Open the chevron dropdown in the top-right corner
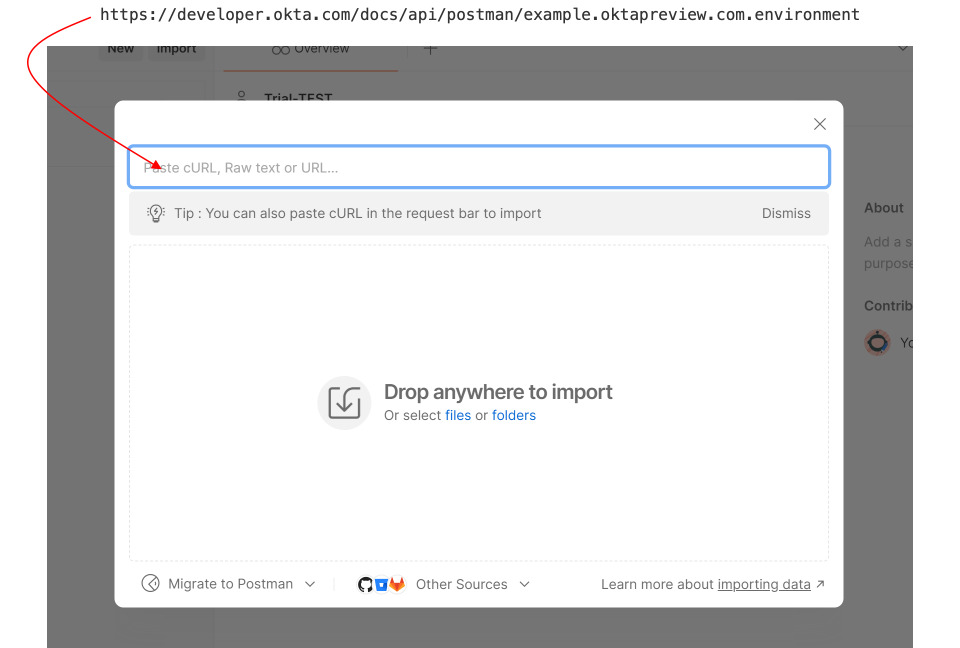 click(903, 47)
